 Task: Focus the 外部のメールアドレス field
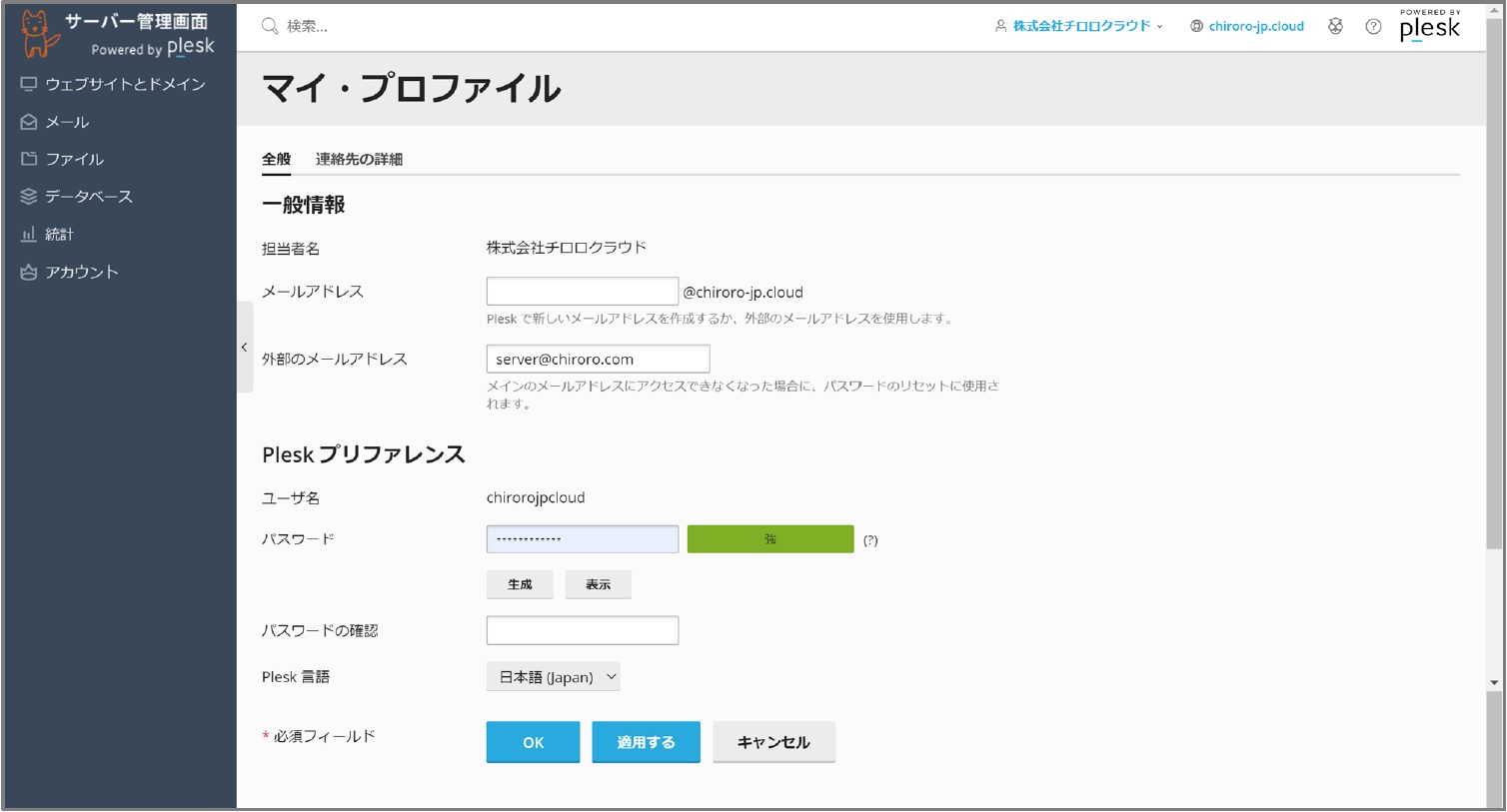tap(598, 359)
